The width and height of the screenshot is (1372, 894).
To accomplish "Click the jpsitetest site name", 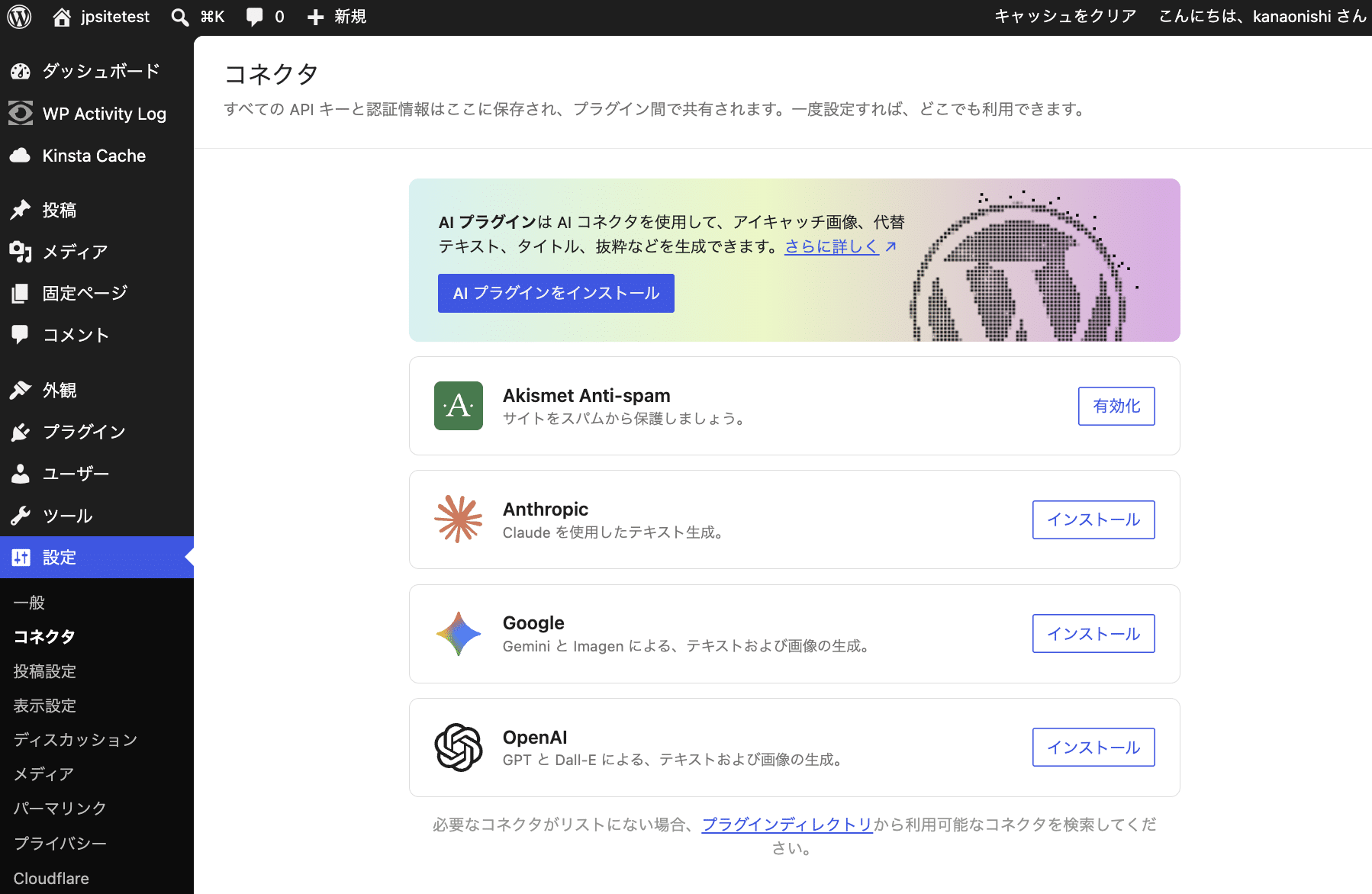I will (x=115, y=17).
